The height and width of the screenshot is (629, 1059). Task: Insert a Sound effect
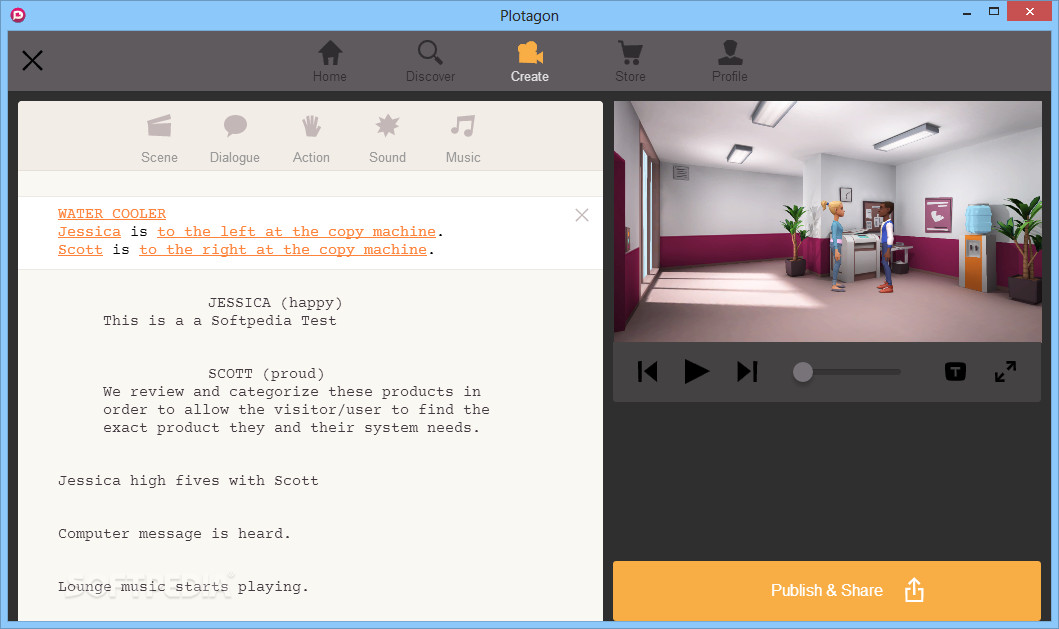point(387,139)
